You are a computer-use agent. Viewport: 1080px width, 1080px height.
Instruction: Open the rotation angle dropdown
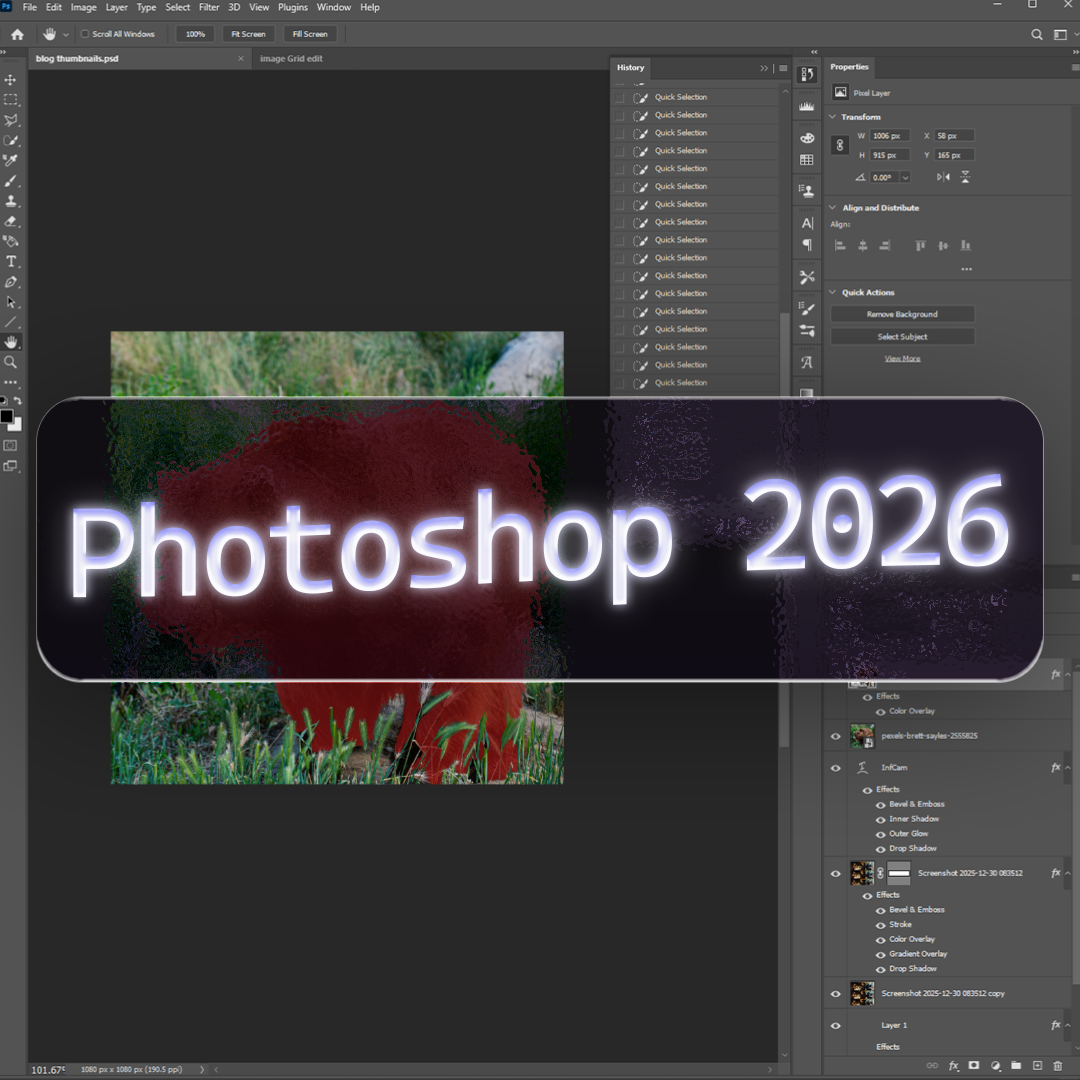[x=904, y=176]
